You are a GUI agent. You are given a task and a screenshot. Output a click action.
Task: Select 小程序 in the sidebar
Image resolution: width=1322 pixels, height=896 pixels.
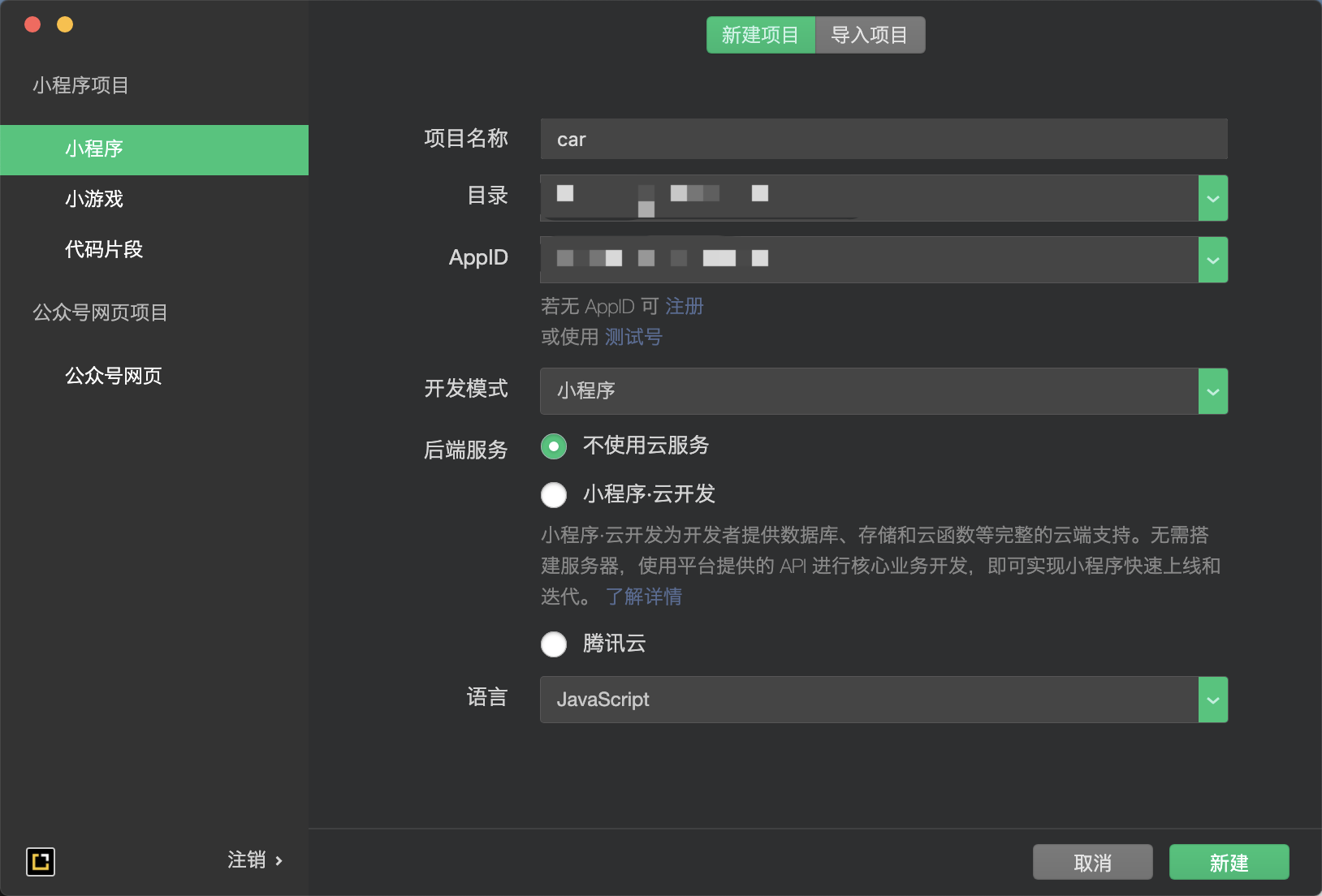154,150
